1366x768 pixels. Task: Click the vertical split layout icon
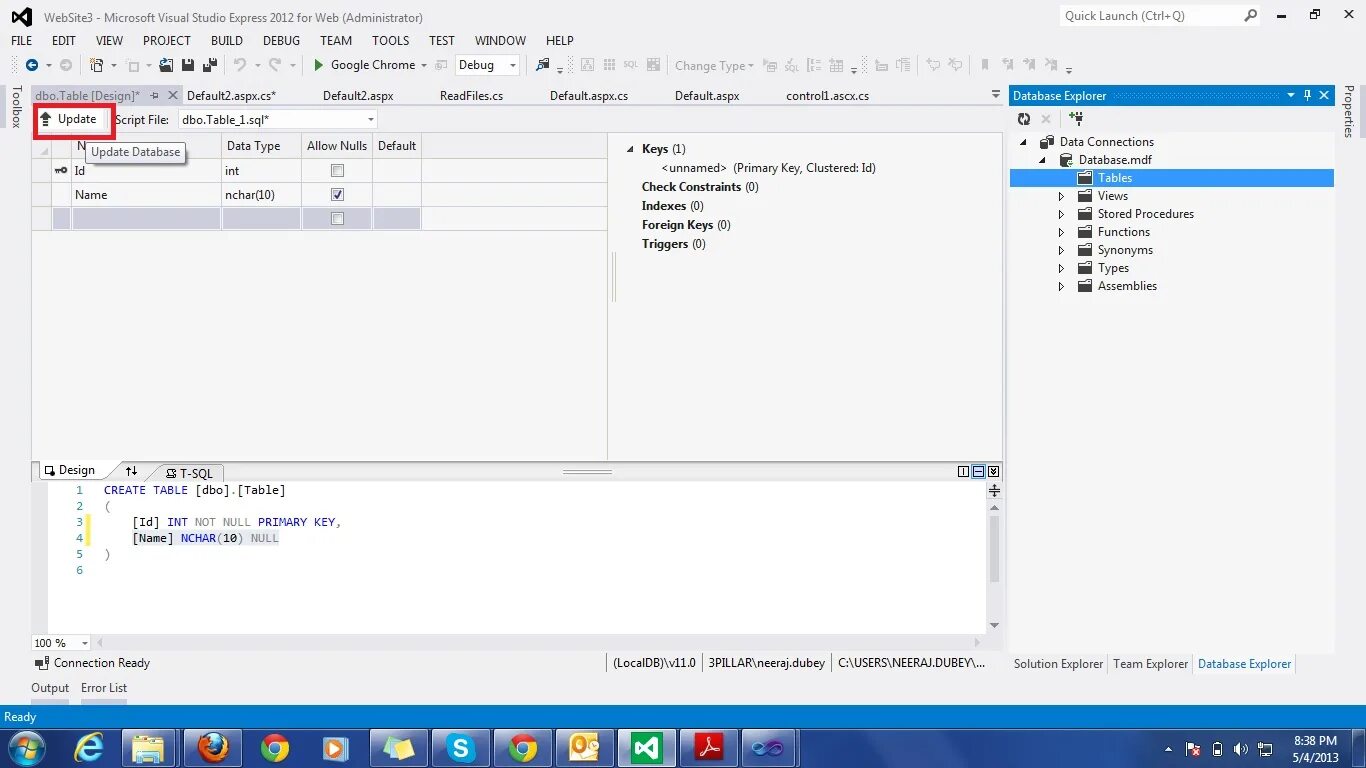[964, 471]
